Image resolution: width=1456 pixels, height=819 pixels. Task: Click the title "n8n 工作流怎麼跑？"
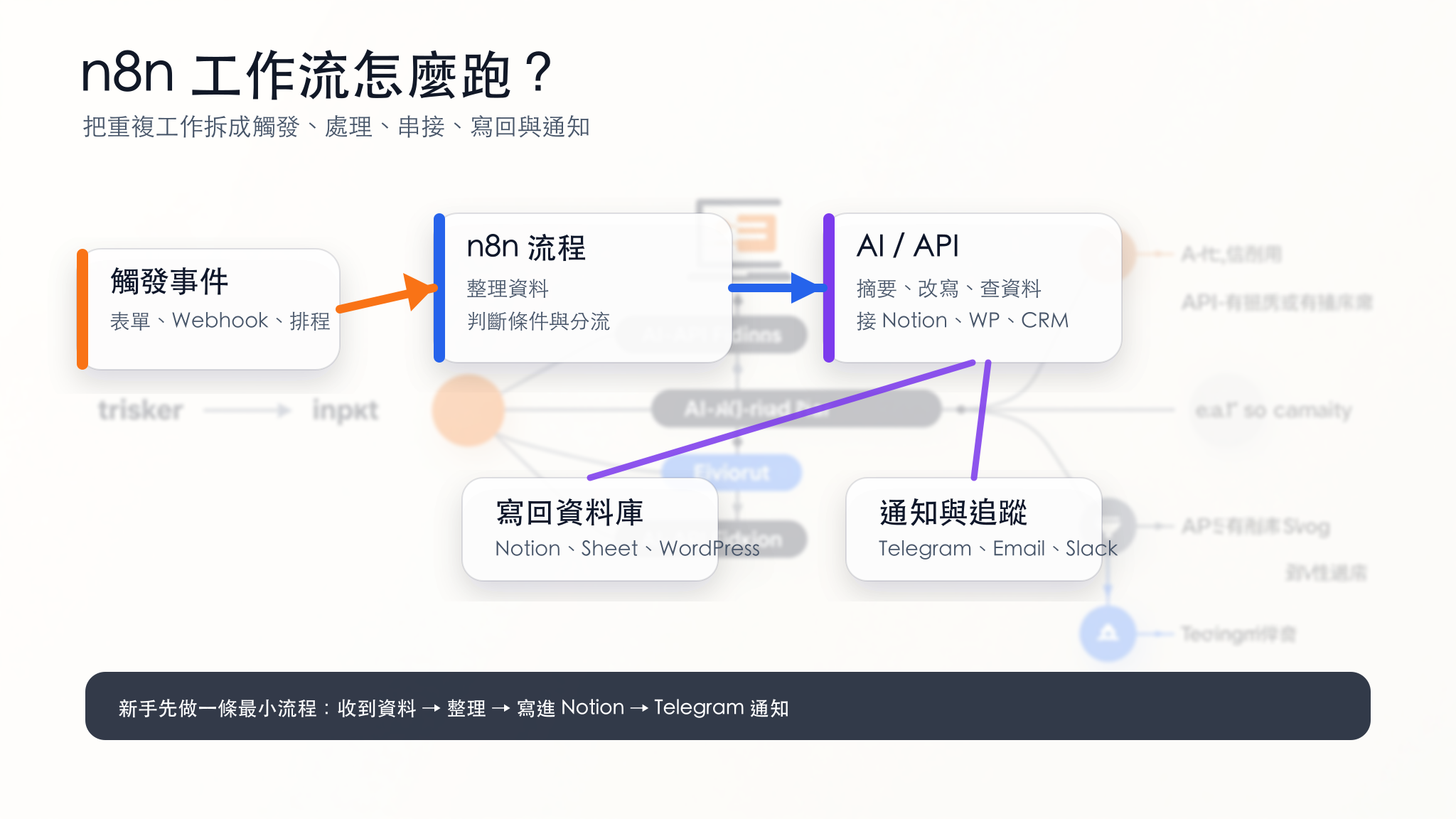coord(318,74)
